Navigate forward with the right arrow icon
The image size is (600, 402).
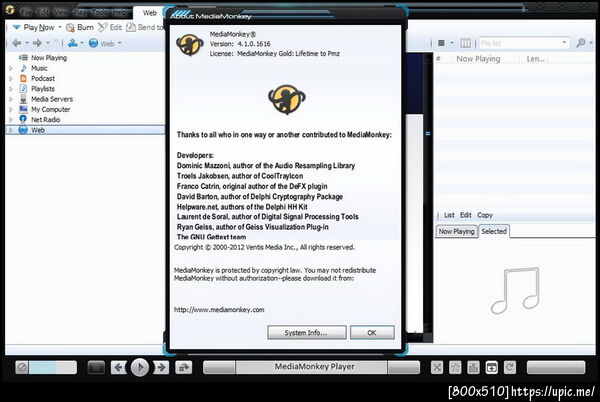pyautogui.click(x=38, y=43)
